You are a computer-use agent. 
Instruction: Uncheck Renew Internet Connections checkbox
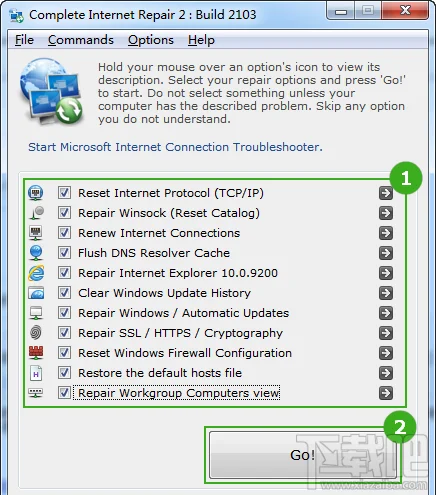[x=64, y=233]
